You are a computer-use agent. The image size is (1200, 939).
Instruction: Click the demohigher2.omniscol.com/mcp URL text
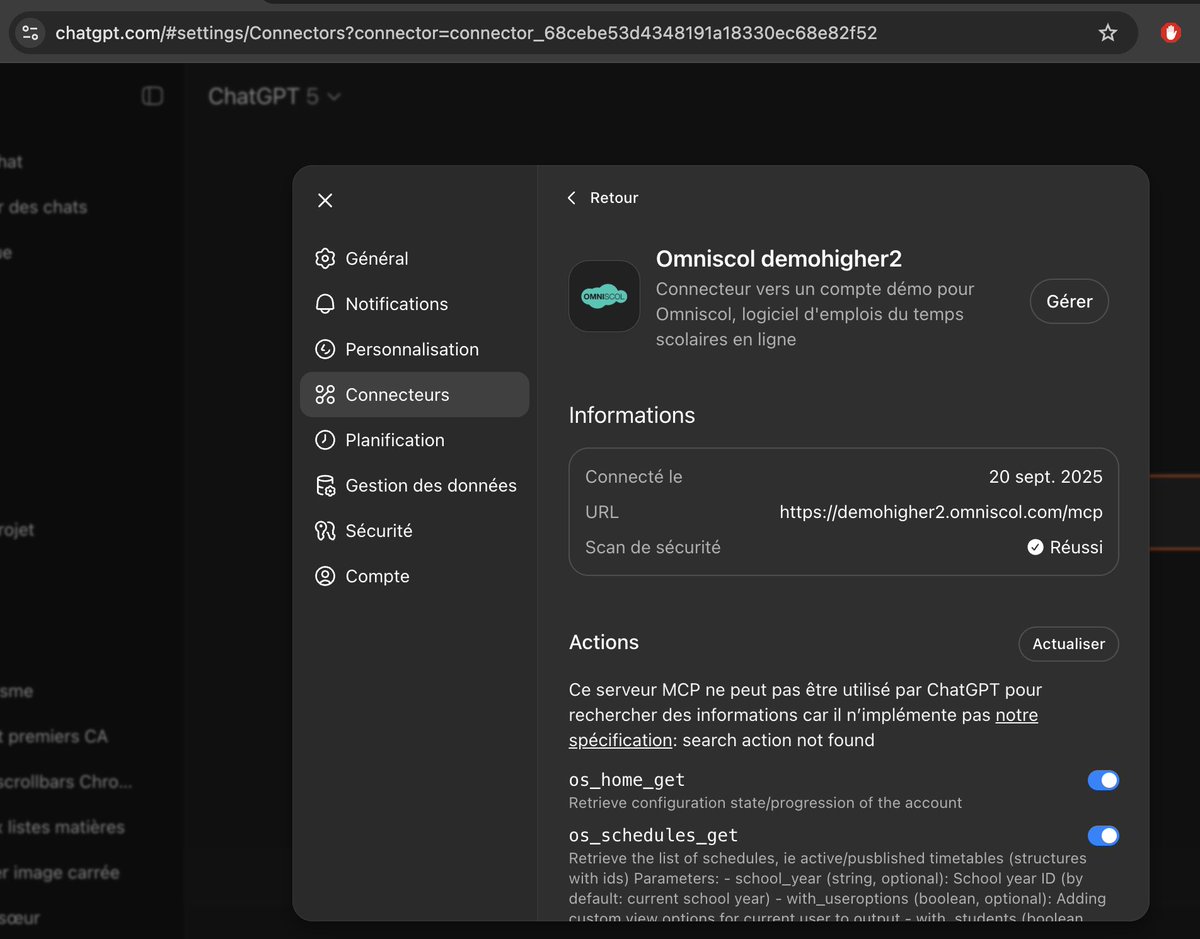click(941, 512)
